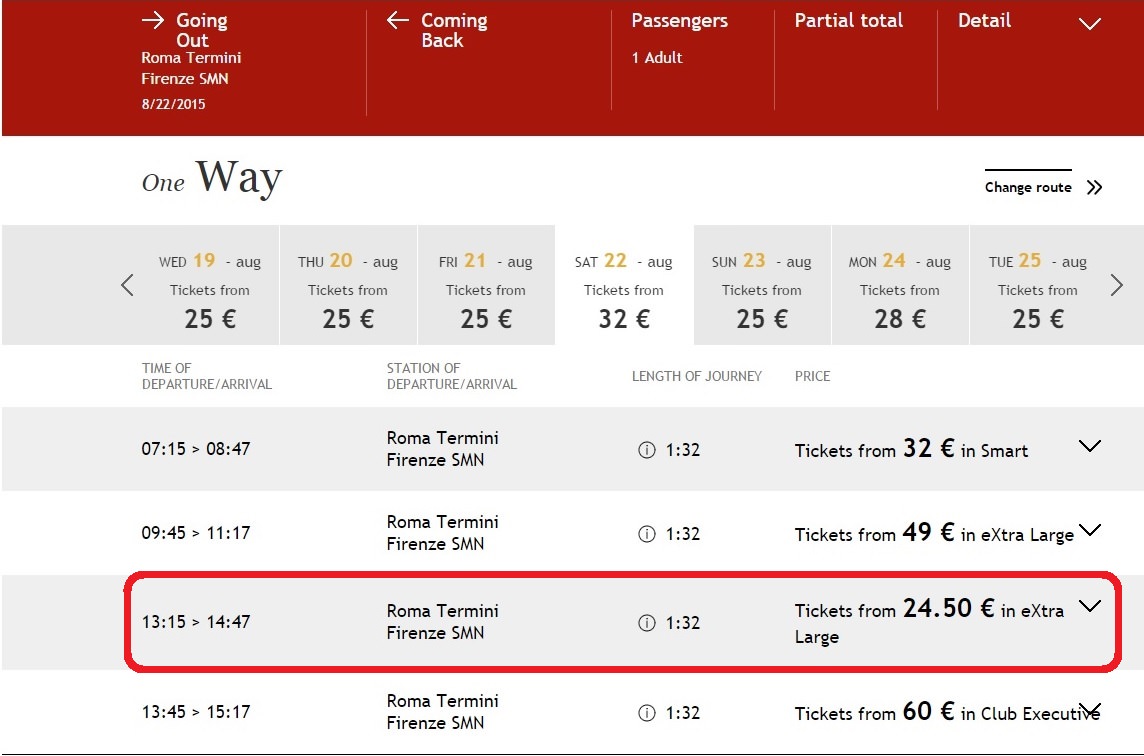
Task: Click the next dates right arrow
Action: click(x=1116, y=285)
